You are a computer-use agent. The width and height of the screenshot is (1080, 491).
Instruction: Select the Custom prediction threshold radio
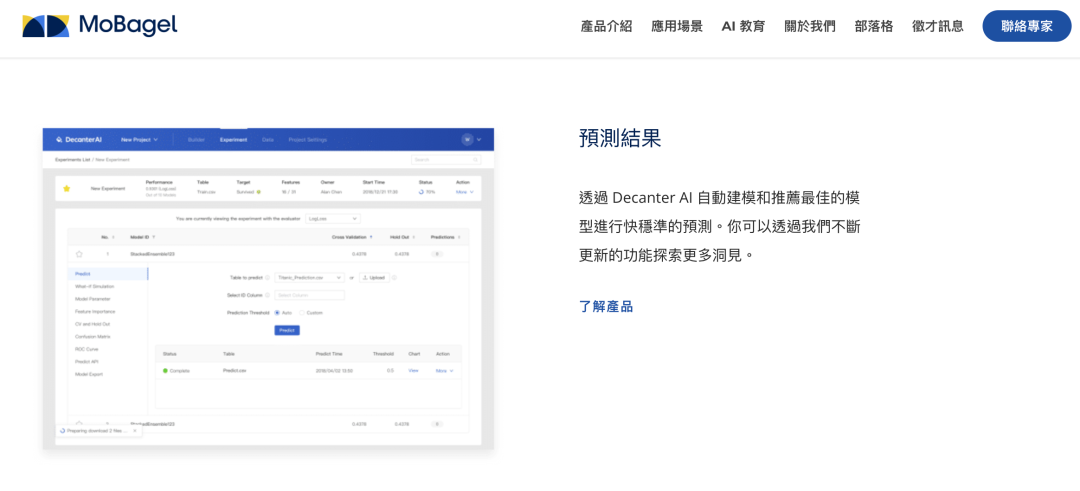301,313
